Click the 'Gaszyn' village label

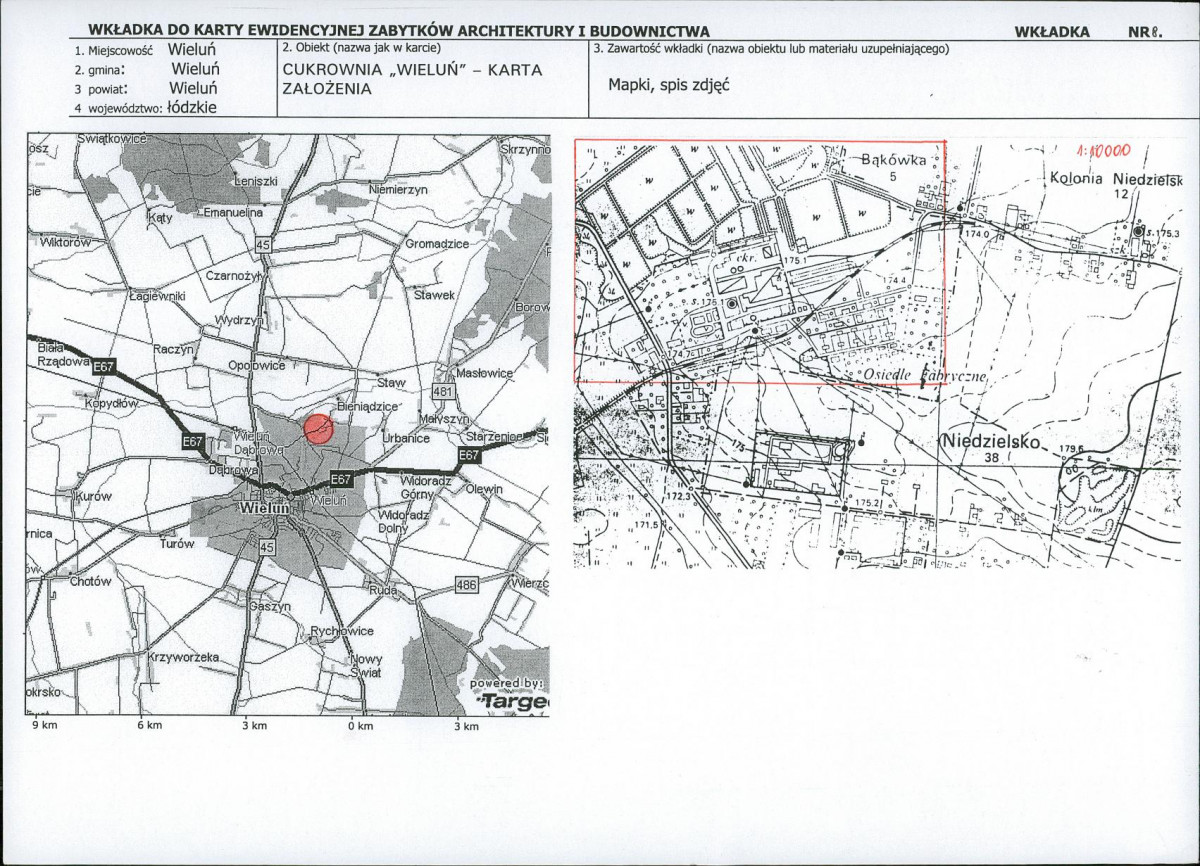(x=270, y=607)
